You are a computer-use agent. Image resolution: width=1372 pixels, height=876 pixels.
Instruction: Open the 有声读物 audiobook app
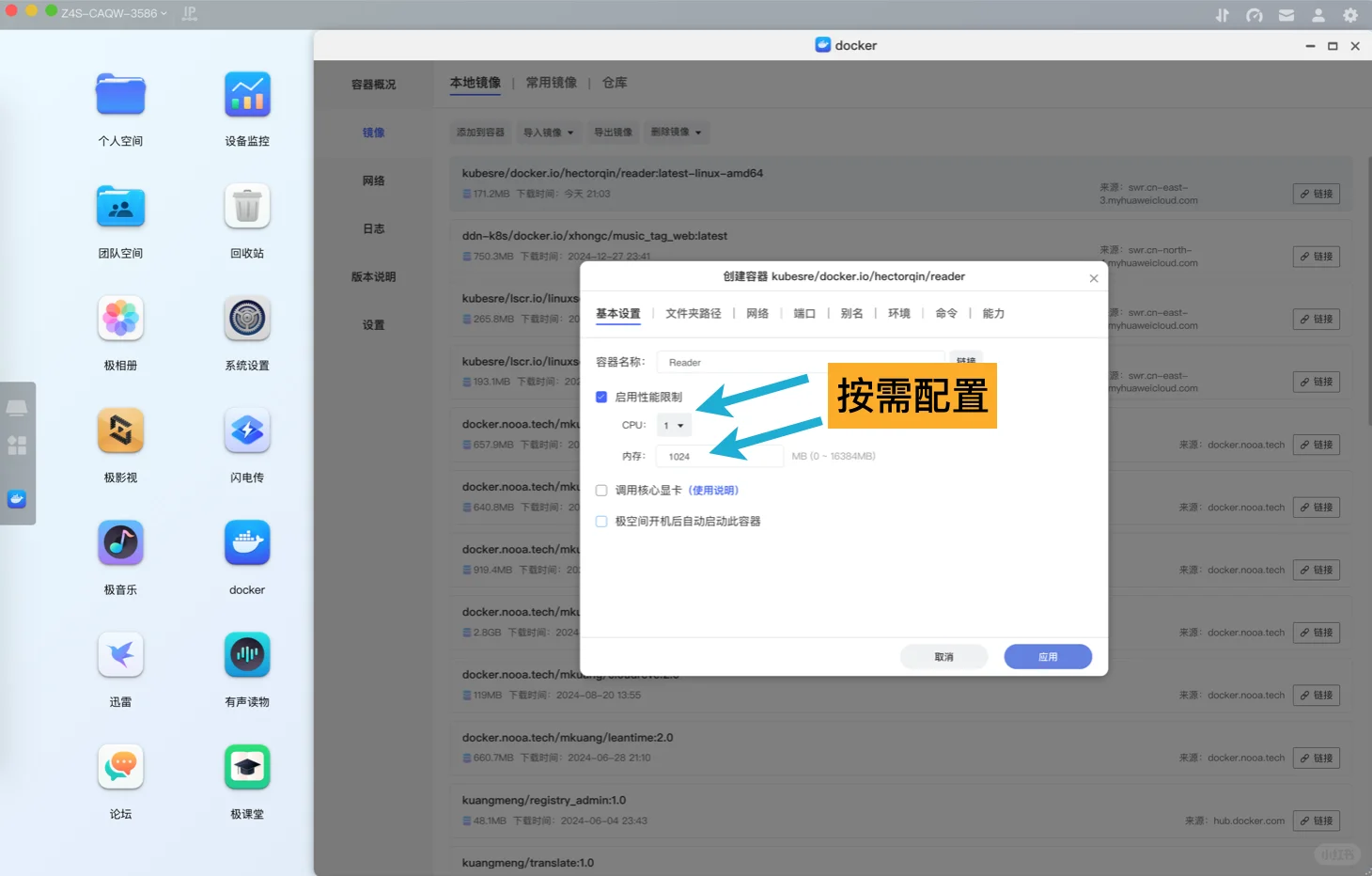tap(247, 654)
